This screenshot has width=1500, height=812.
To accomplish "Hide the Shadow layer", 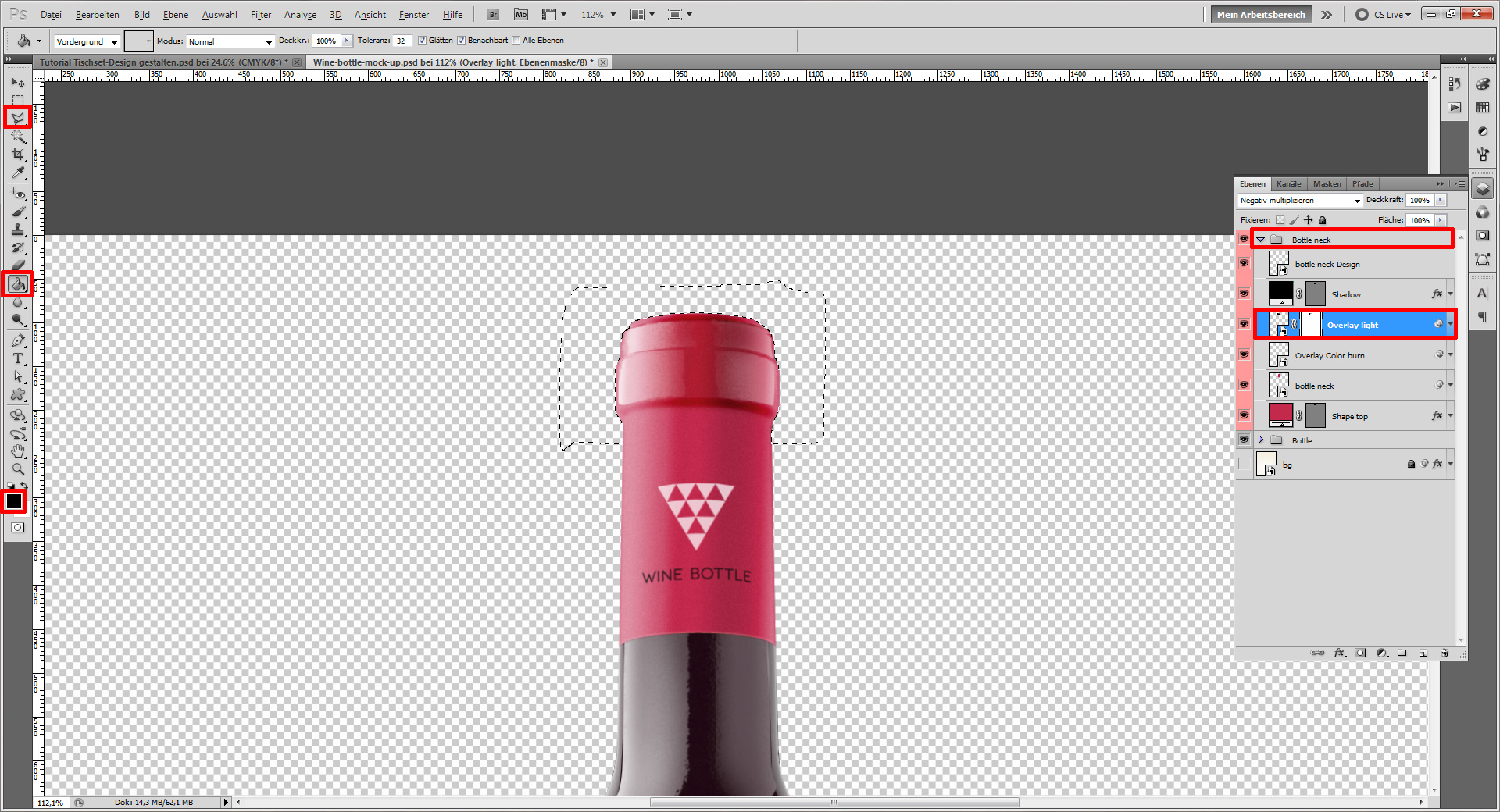I will tap(1244, 294).
